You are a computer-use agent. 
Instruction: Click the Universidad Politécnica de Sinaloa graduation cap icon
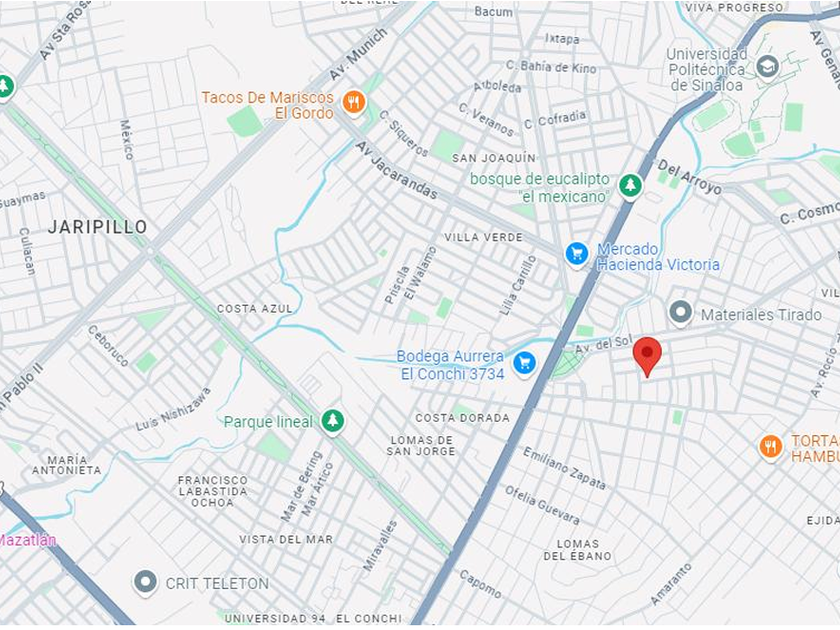point(767,66)
